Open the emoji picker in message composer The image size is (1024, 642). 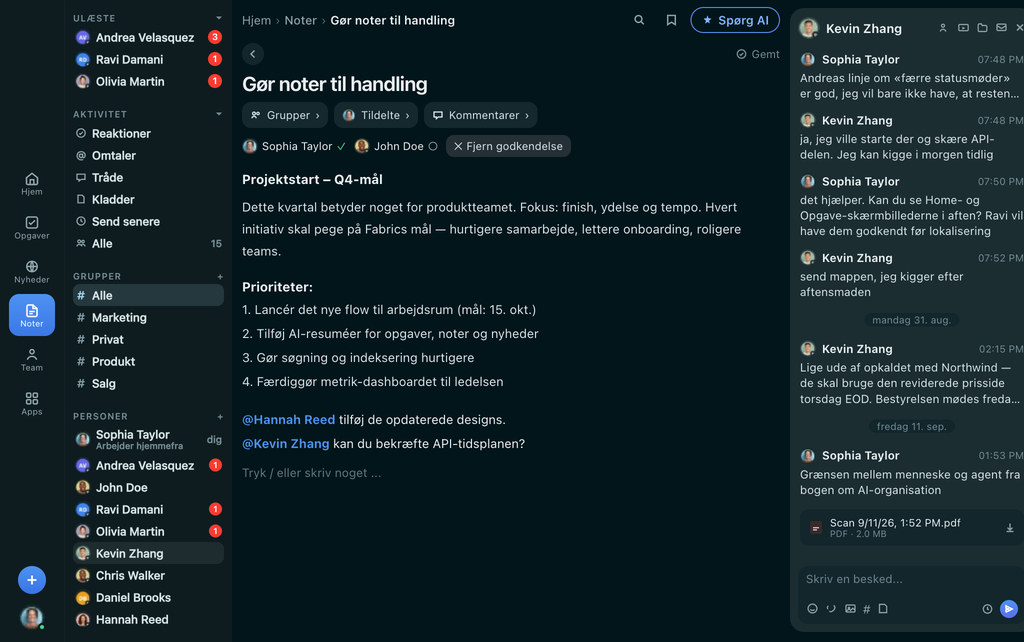click(812, 609)
